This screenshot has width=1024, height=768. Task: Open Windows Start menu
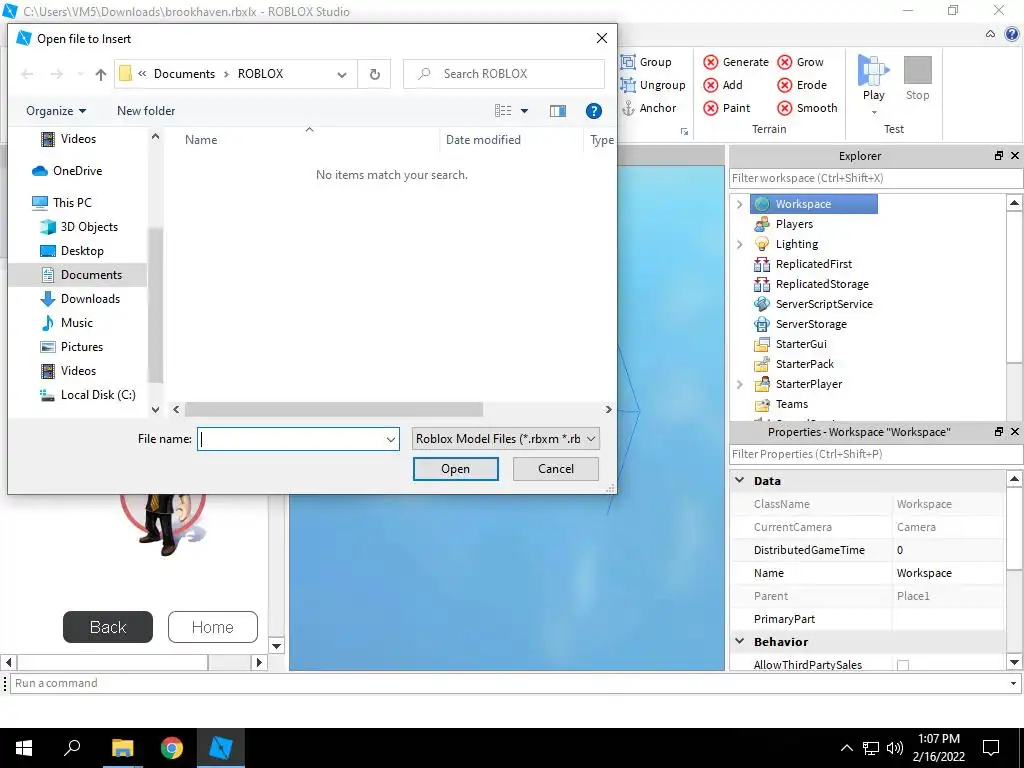pos(24,748)
